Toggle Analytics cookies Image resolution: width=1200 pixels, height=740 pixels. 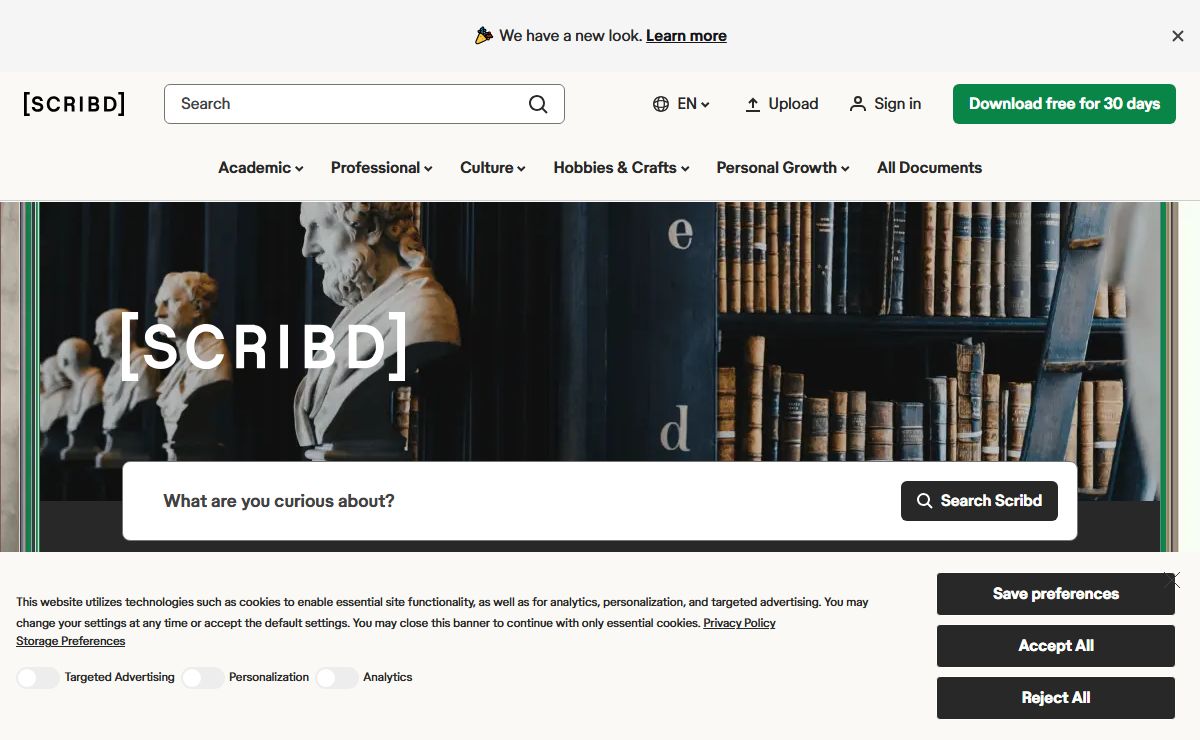tap(337, 678)
